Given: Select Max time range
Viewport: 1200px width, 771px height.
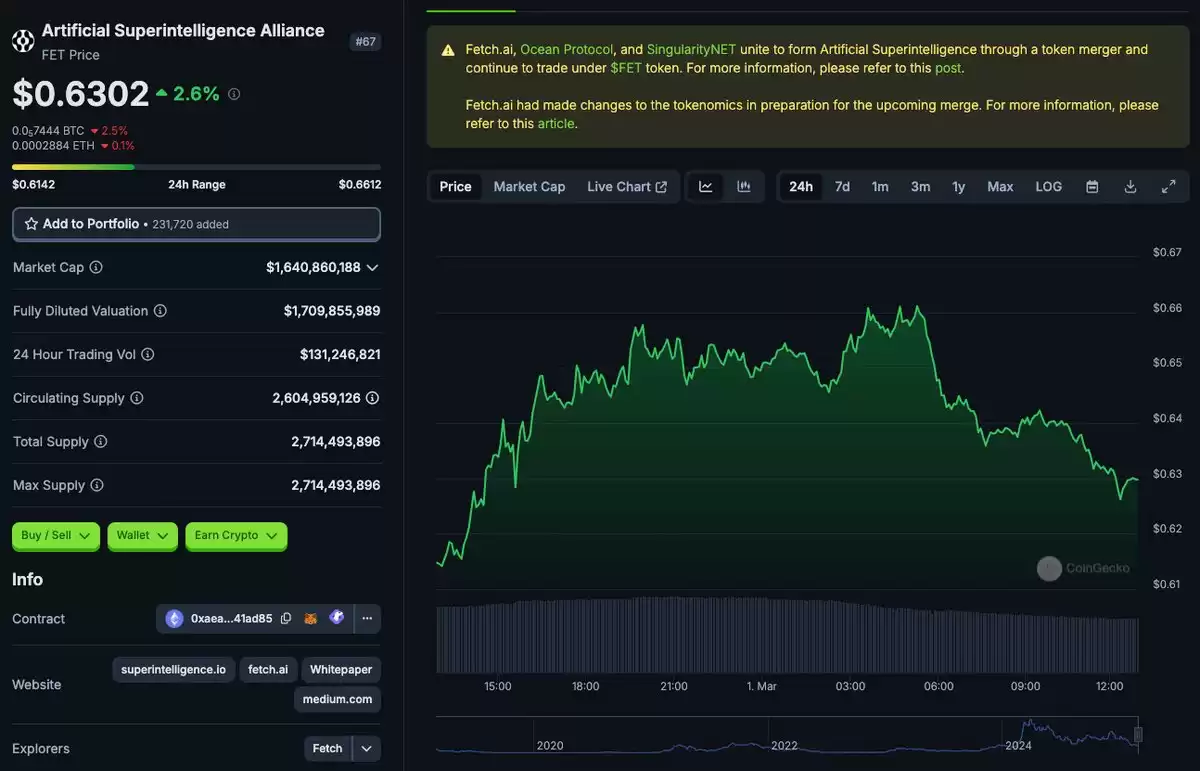Looking at the screenshot, I should click(x=1000, y=187).
